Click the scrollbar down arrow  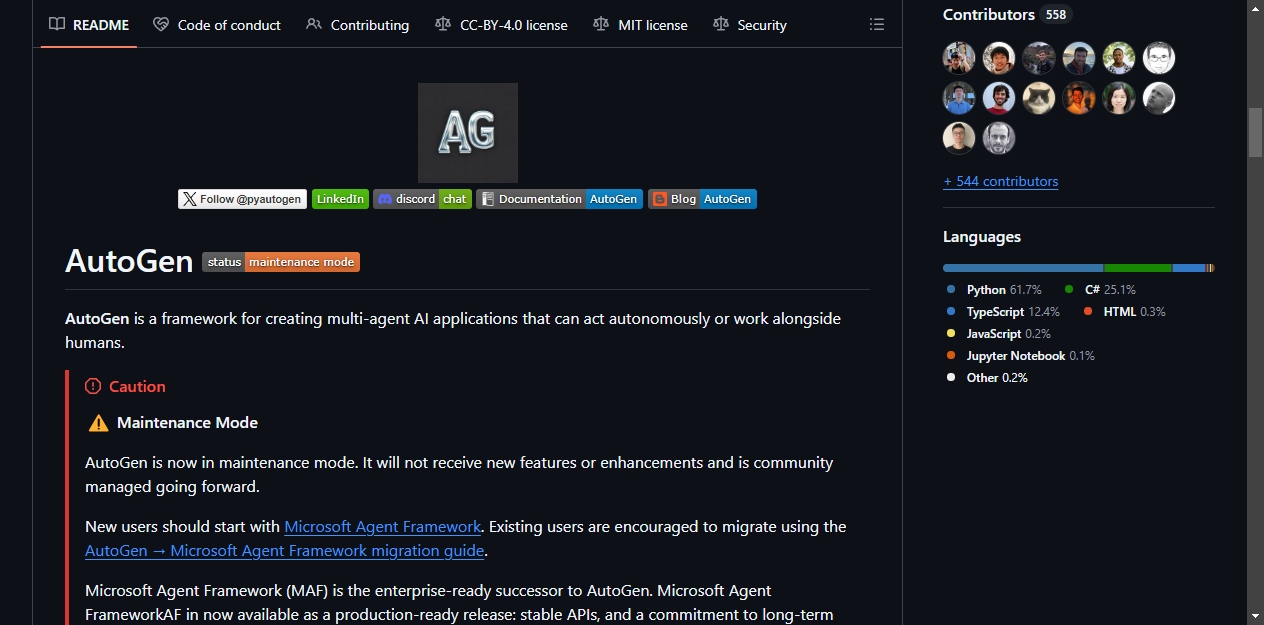(x=1255, y=616)
